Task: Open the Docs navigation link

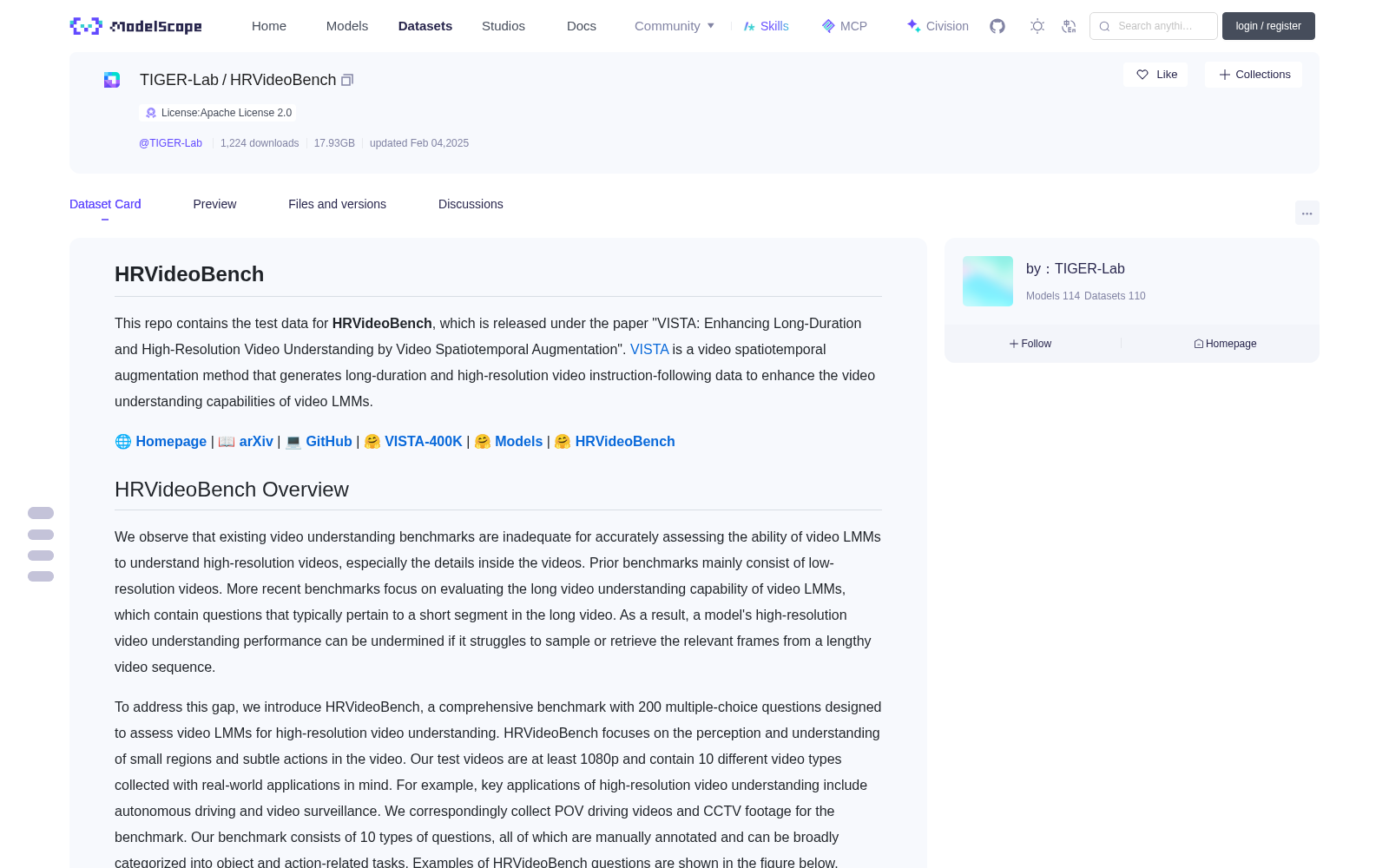Action: point(582,26)
